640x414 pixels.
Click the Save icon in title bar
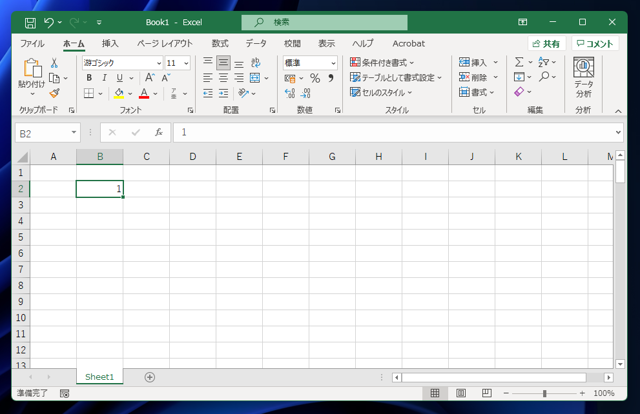point(30,22)
